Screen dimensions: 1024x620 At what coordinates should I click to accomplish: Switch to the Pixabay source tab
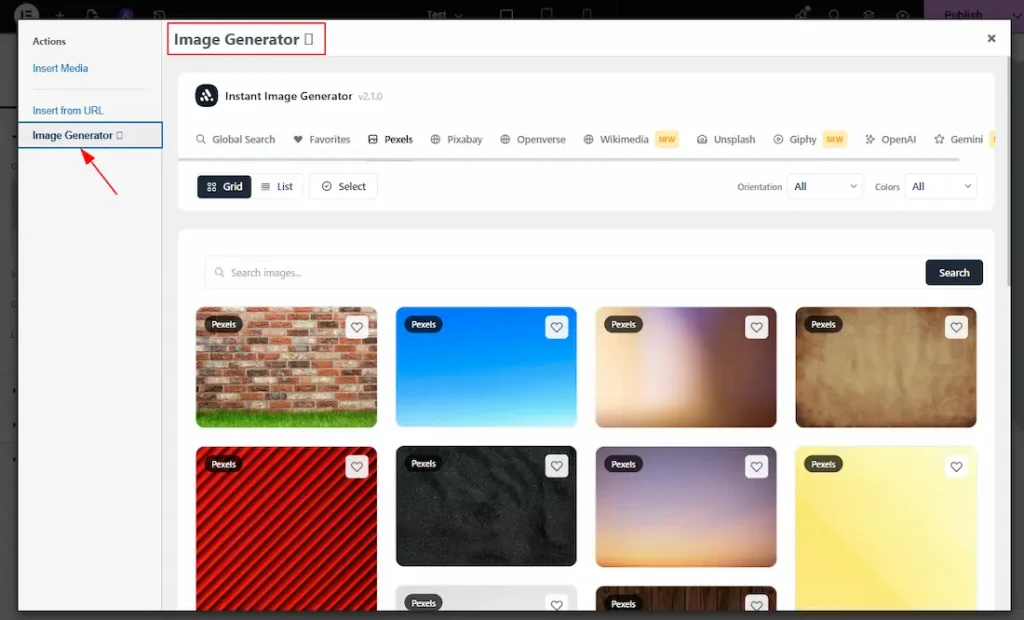[456, 139]
